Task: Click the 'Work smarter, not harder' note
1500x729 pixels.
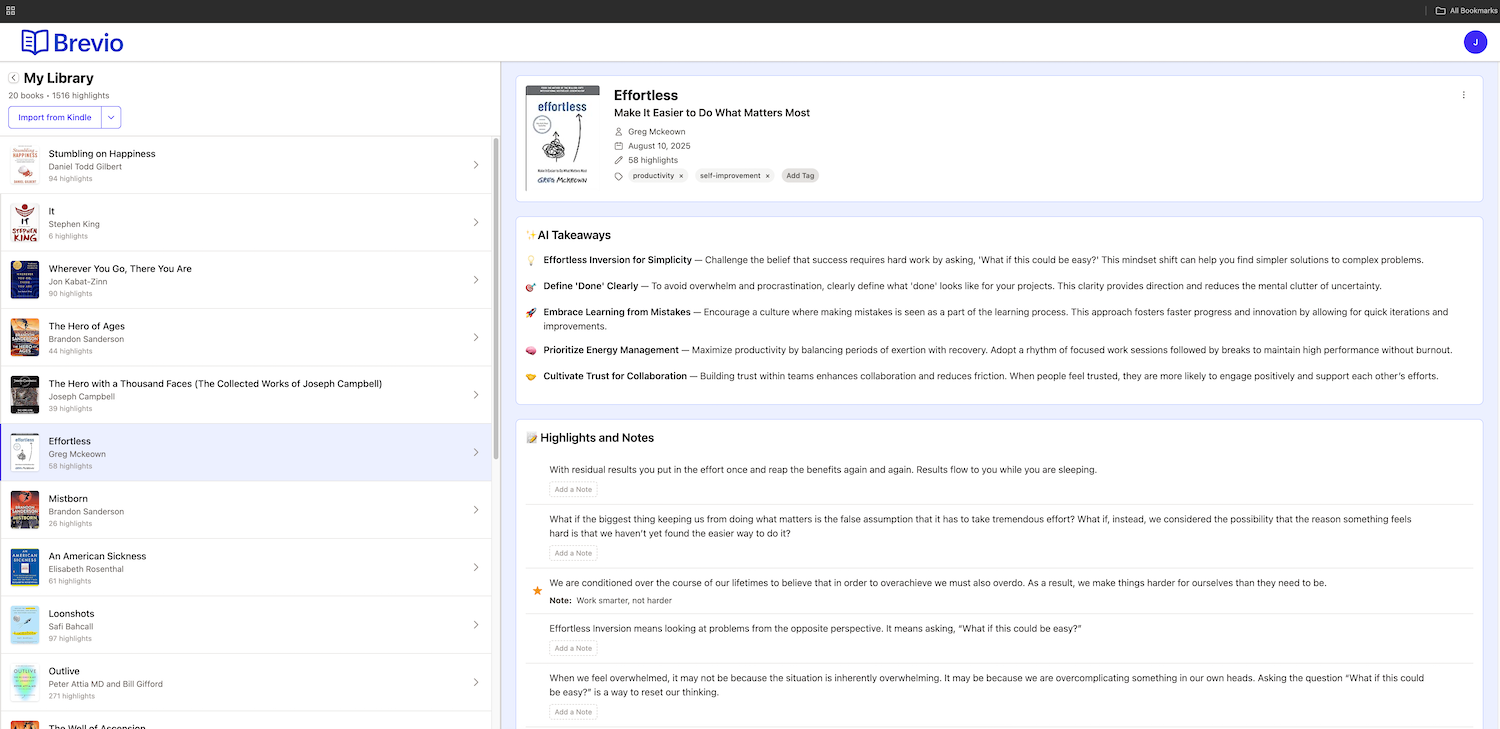Action: coord(624,601)
